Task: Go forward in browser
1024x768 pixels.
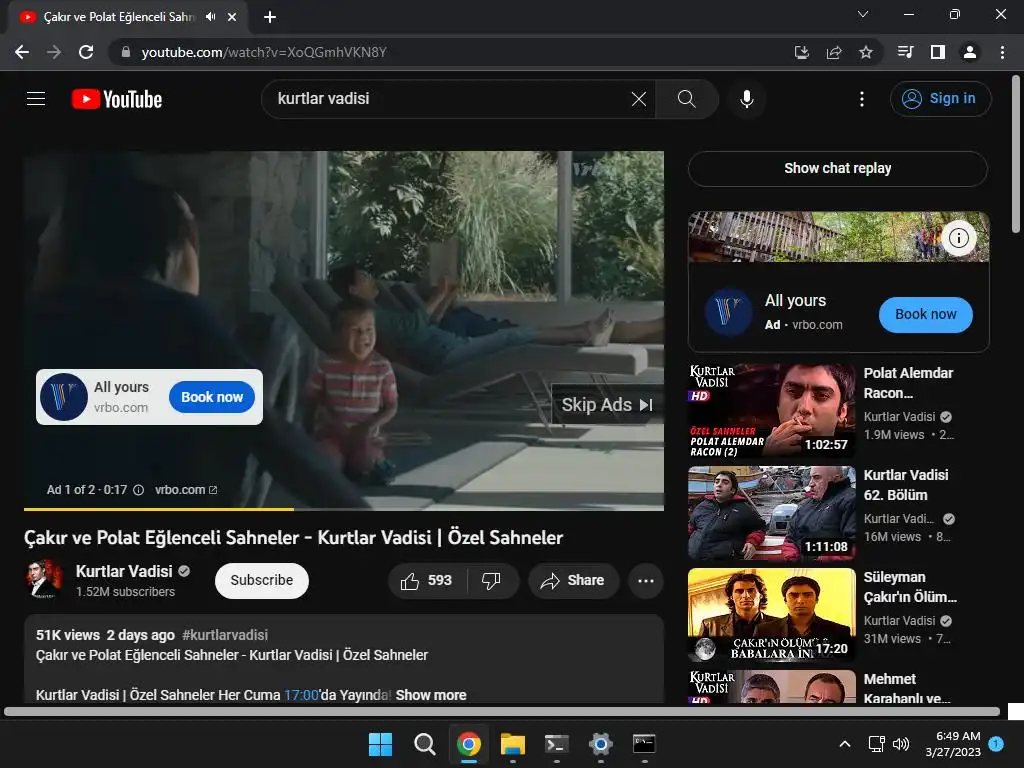Action: coord(54,52)
